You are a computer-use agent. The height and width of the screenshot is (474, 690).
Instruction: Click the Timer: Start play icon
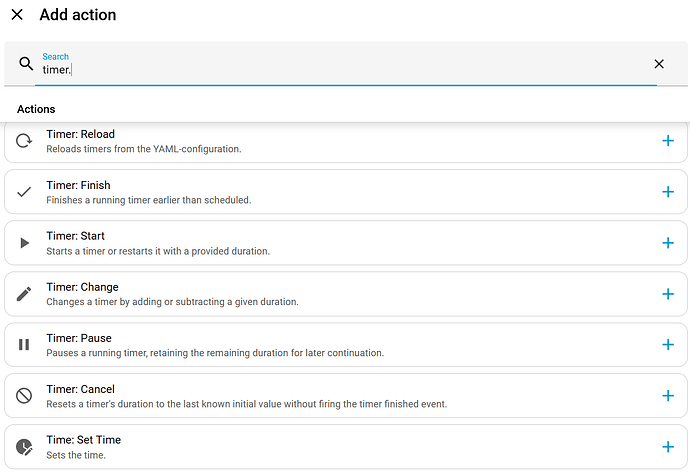click(24, 243)
